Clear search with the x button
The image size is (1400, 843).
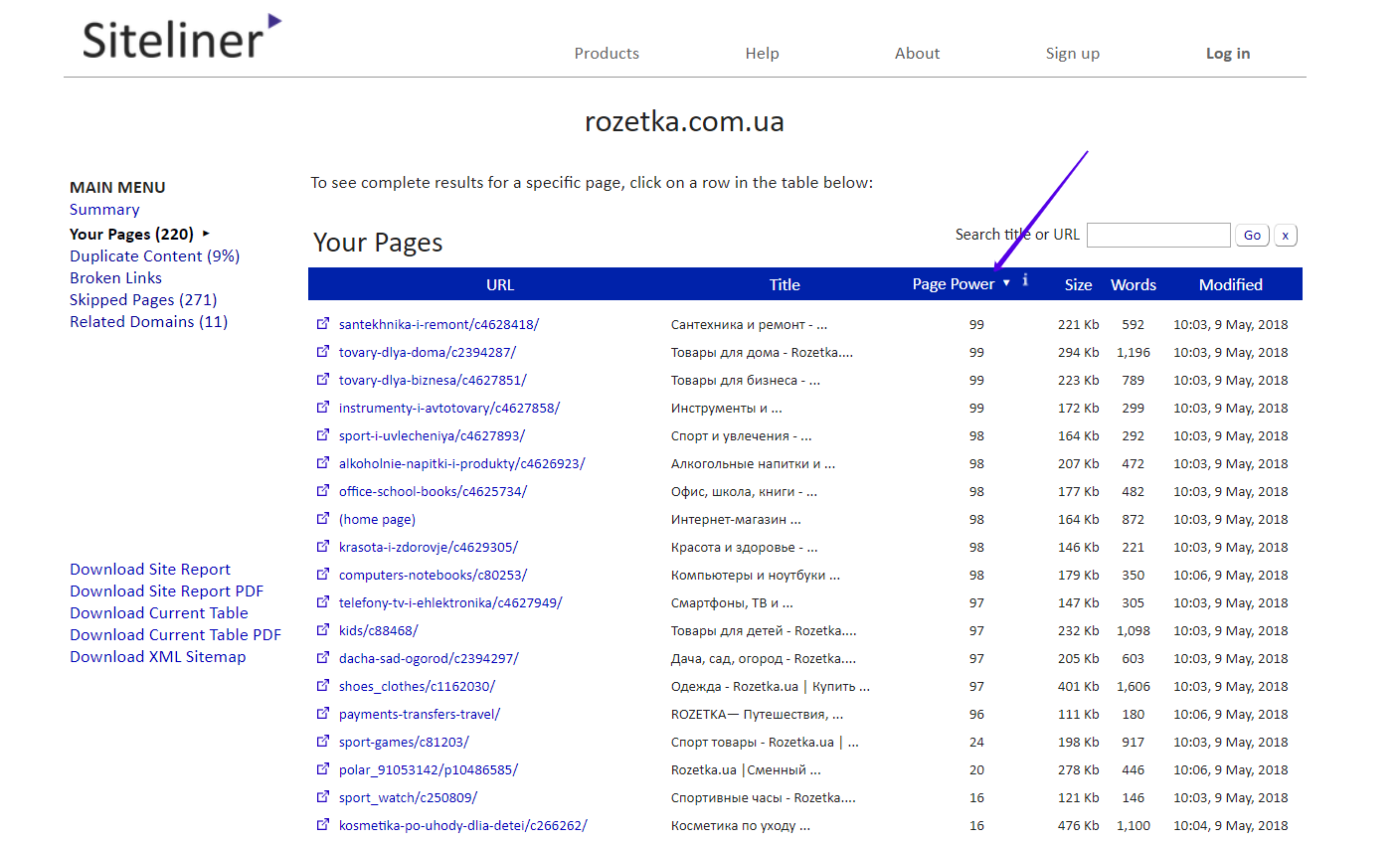[x=1285, y=236]
